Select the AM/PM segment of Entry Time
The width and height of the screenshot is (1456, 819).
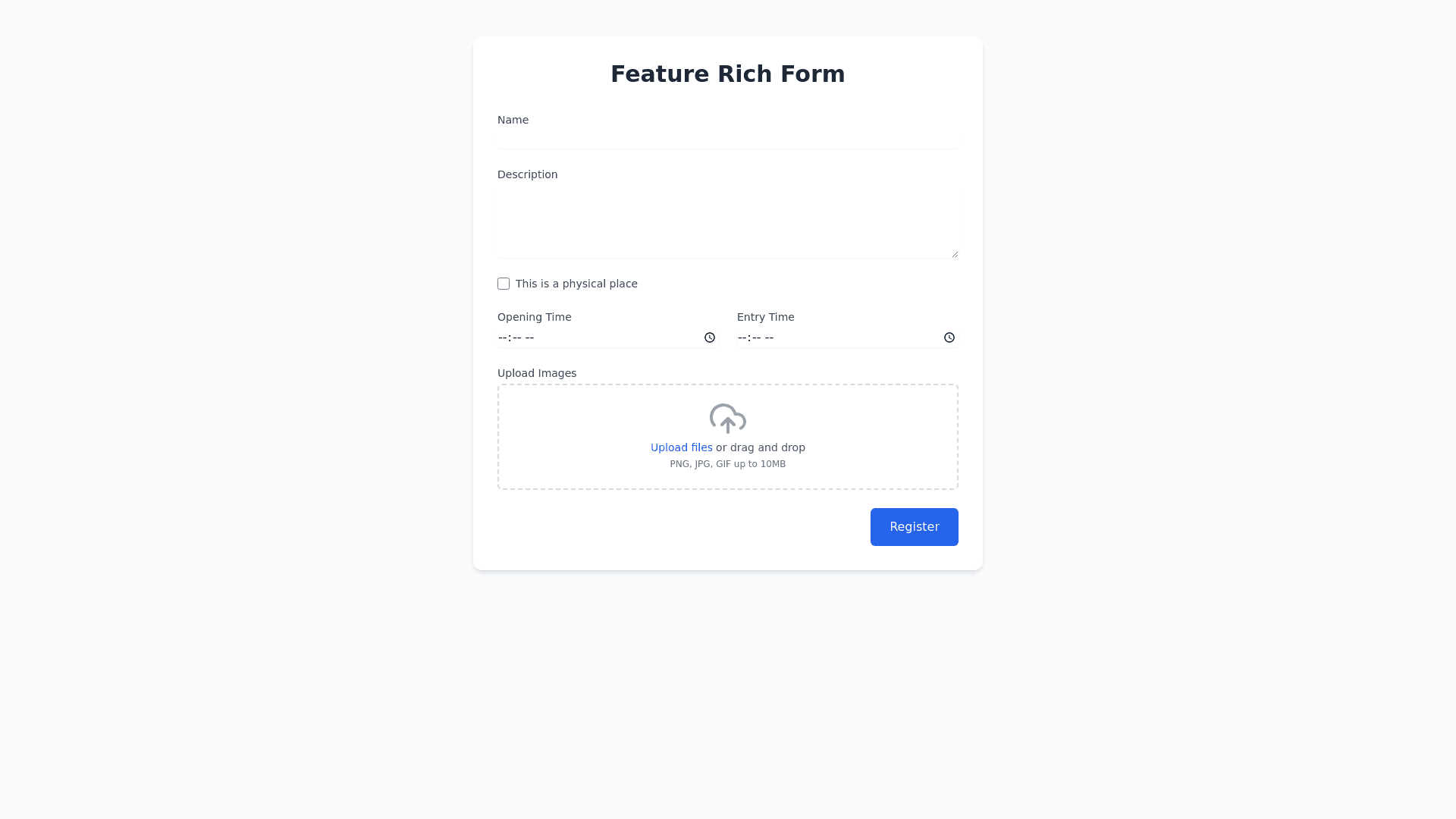coord(769,337)
